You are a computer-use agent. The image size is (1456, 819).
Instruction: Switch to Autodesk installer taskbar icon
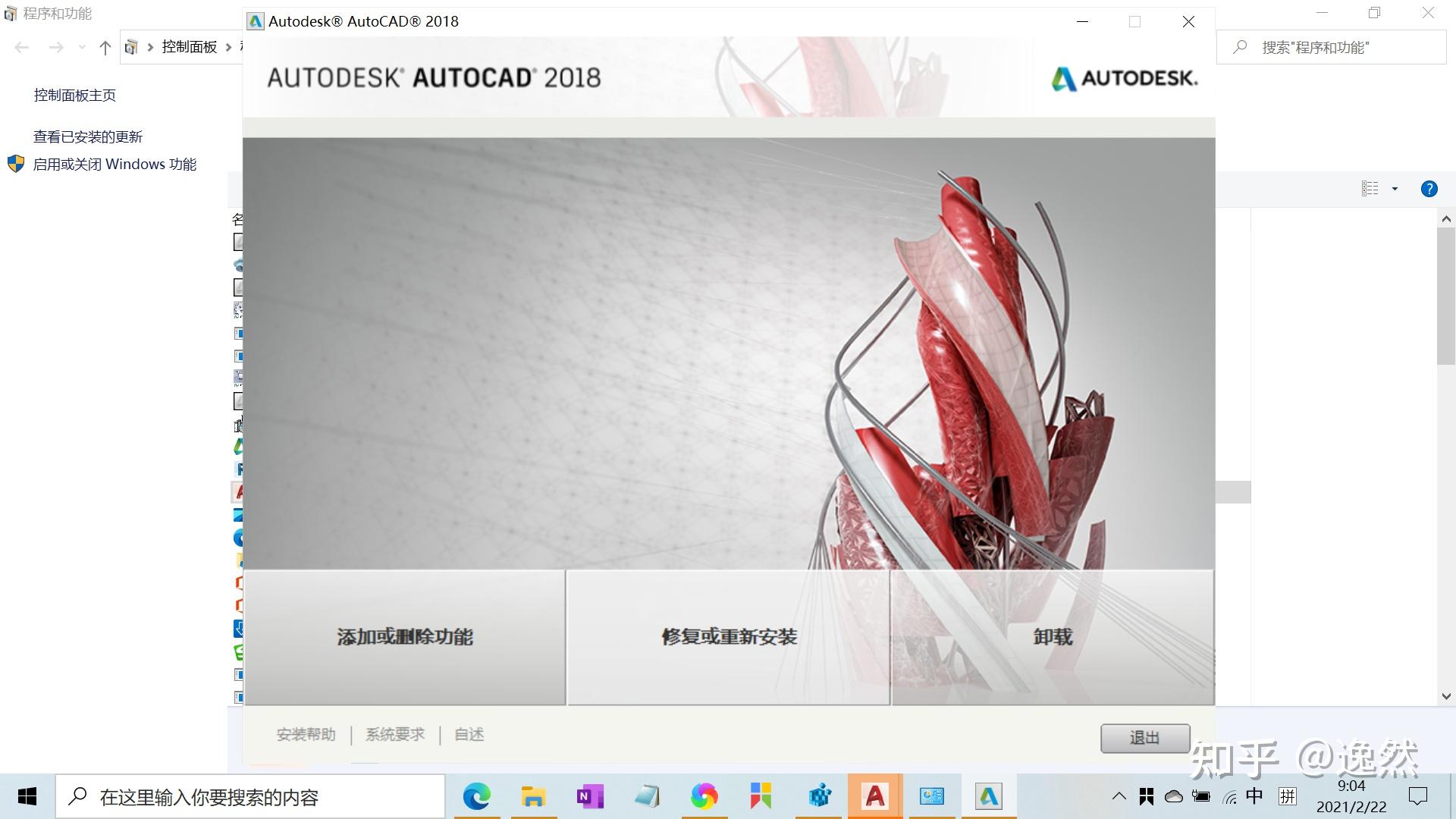tap(989, 796)
